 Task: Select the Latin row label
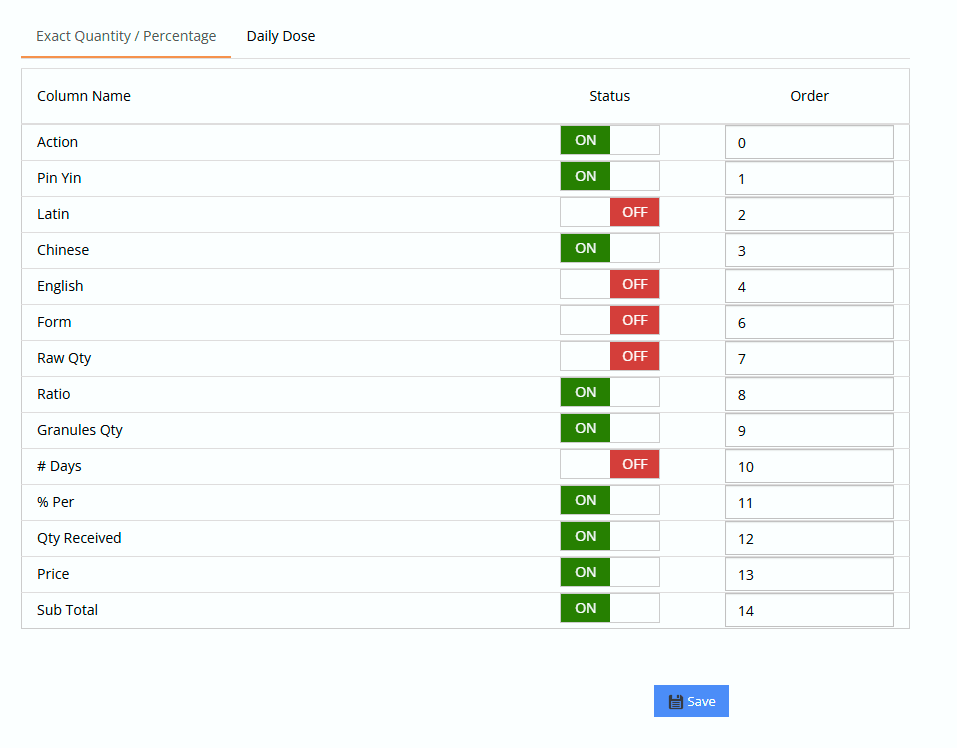coord(53,214)
